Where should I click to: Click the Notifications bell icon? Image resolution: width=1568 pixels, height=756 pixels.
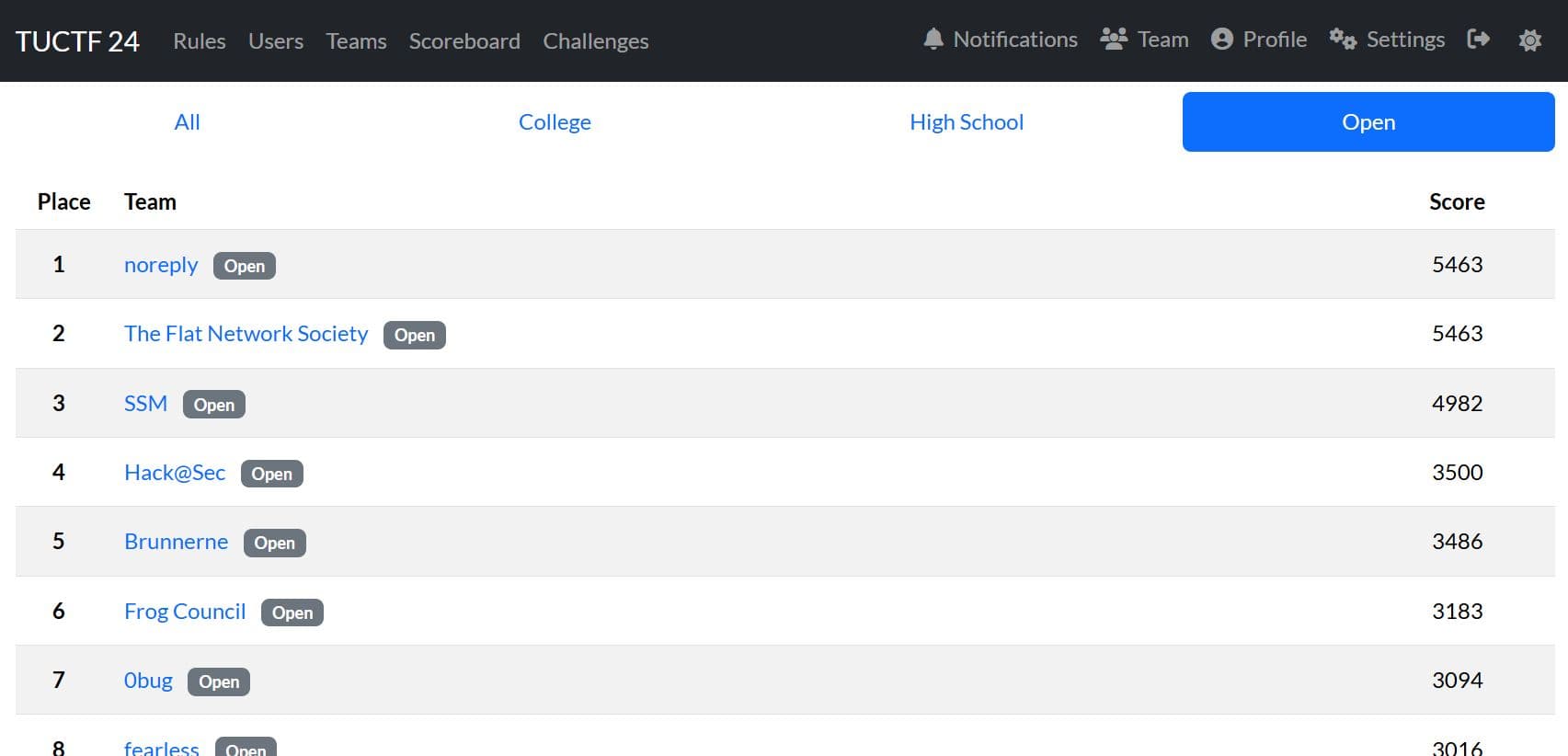click(933, 39)
